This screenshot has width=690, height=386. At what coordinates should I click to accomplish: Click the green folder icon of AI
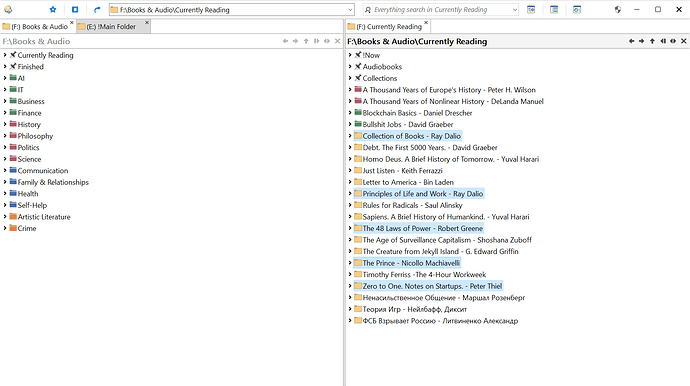[13, 77]
